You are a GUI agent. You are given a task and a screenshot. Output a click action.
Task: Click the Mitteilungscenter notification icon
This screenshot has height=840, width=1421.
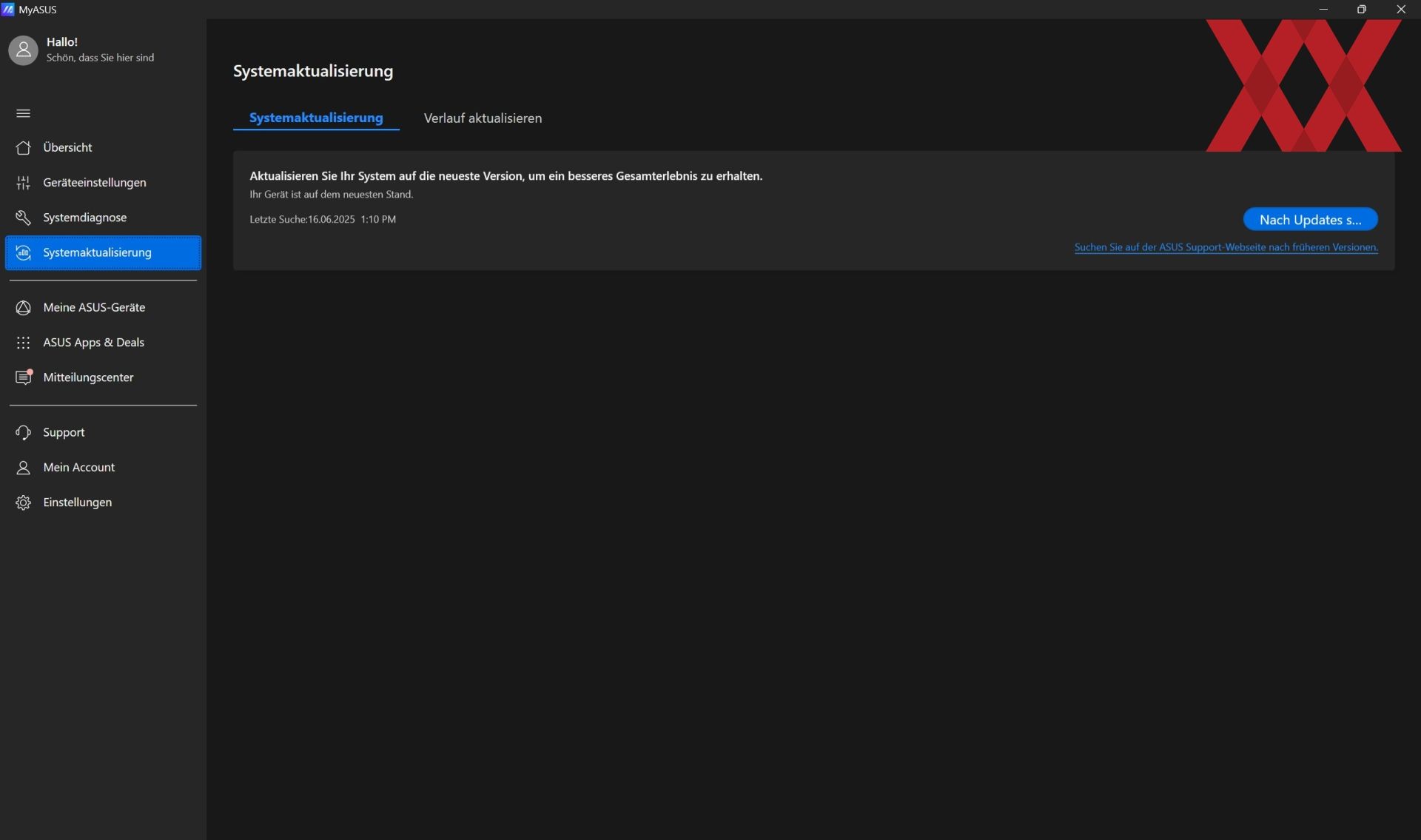coord(24,377)
